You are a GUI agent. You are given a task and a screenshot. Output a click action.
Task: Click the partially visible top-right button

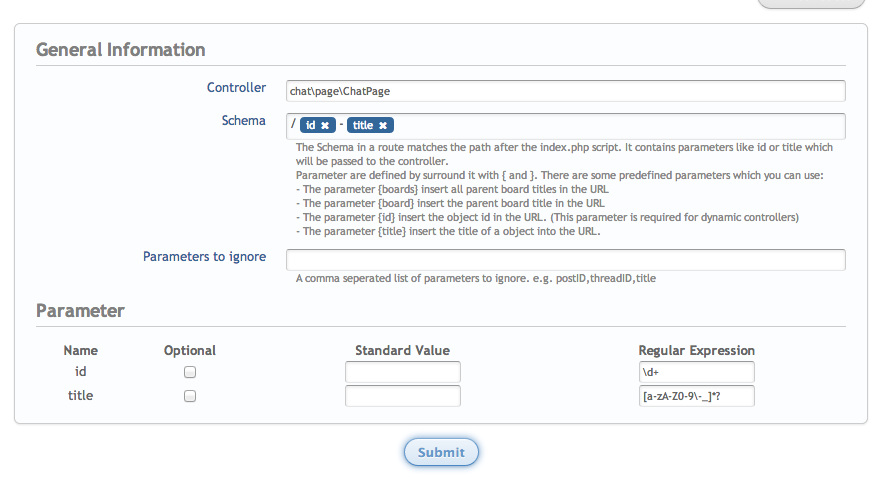pos(810,3)
